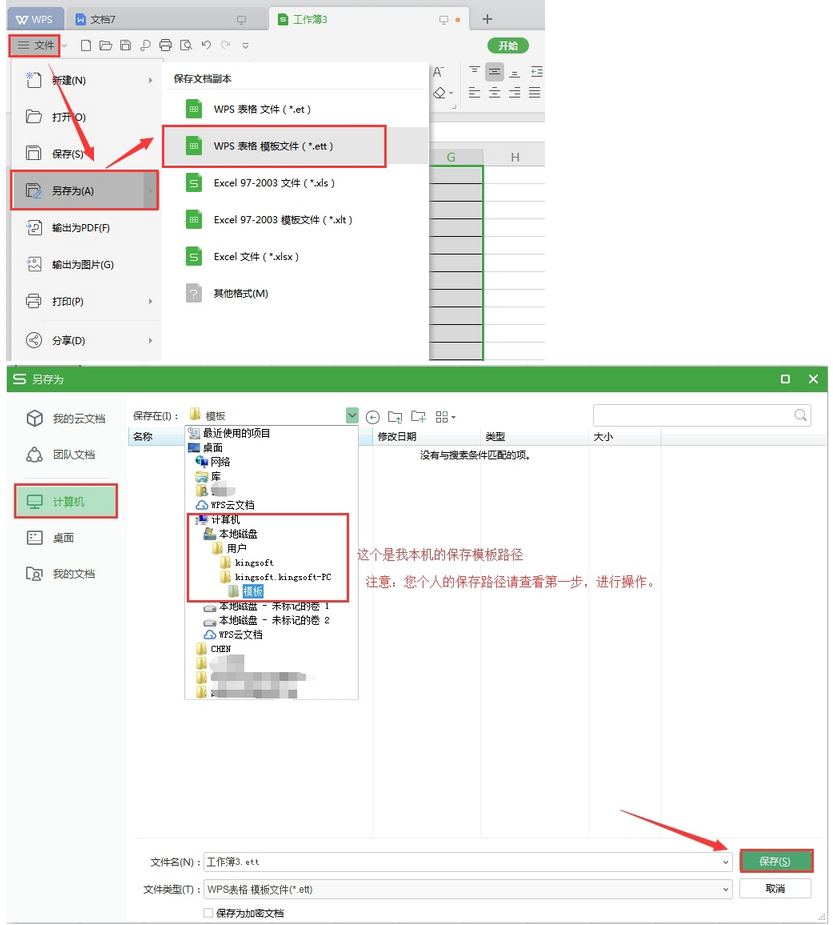Screen dimensions: 833x925
Task: Click the open folder icon in quick toolbar
Action: pos(106,45)
